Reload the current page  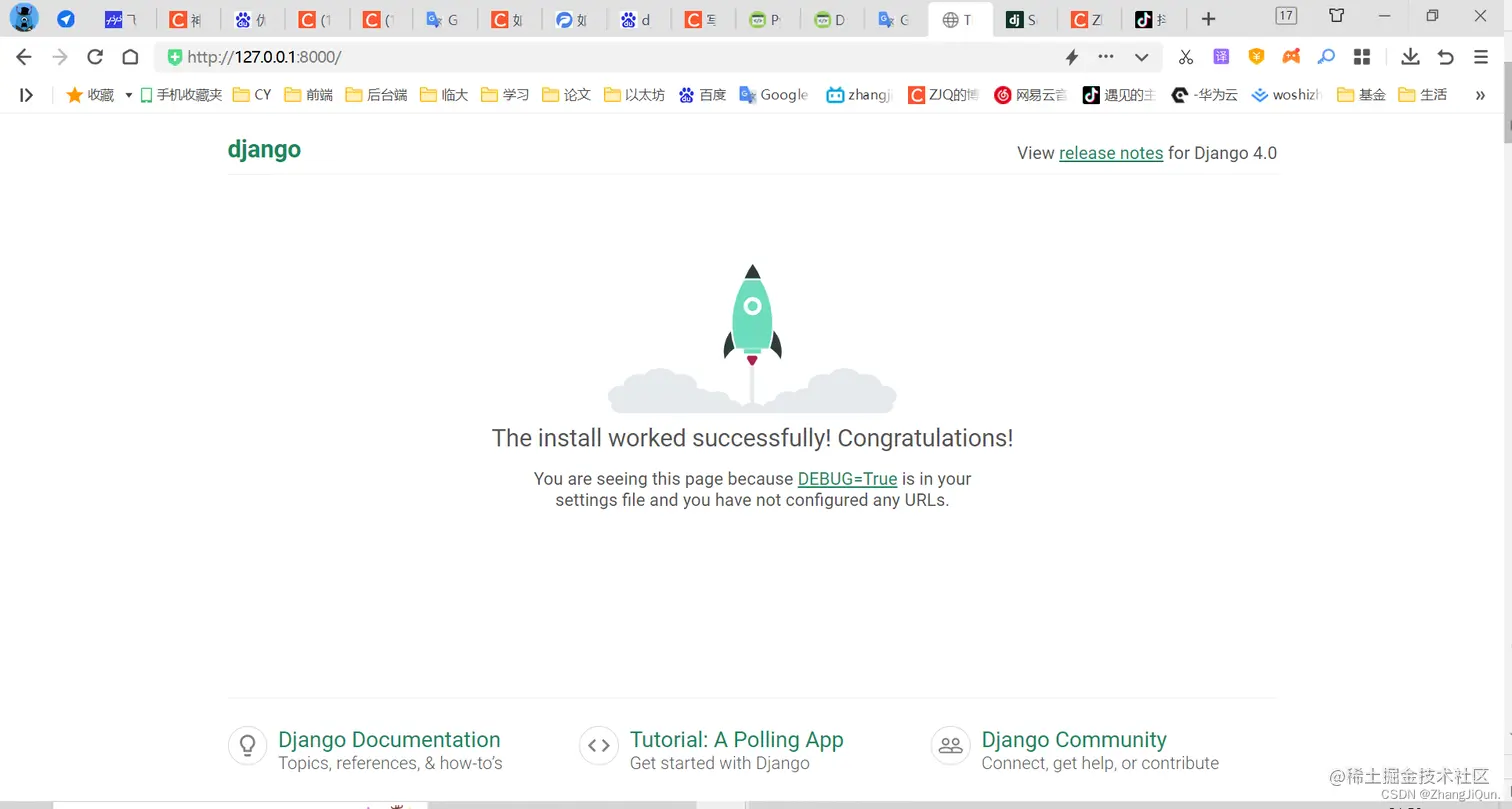pyautogui.click(x=95, y=57)
